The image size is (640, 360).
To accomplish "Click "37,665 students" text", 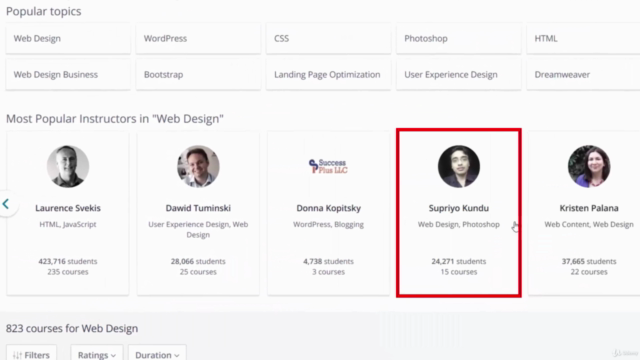I will pyautogui.click(x=589, y=261).
